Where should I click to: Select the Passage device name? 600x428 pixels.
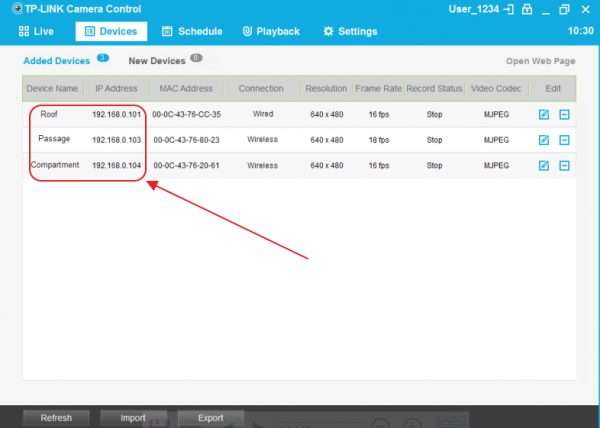[x=54, y=138]
